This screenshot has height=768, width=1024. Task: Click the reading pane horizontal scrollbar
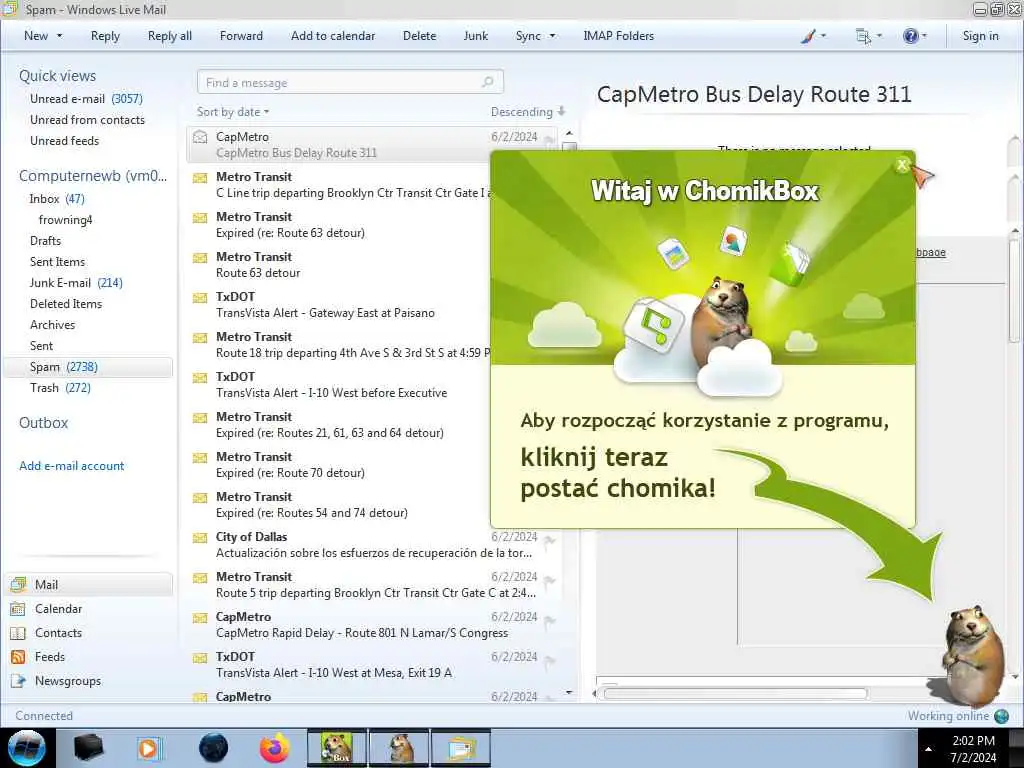pyautogui.click(x=735, y=694)
